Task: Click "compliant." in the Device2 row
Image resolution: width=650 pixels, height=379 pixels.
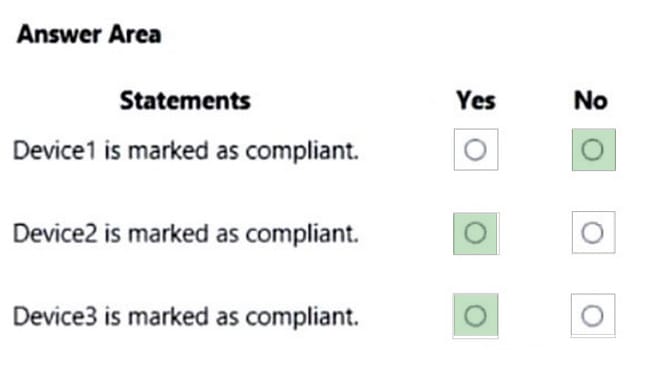Action: click(x=302, y=234)
